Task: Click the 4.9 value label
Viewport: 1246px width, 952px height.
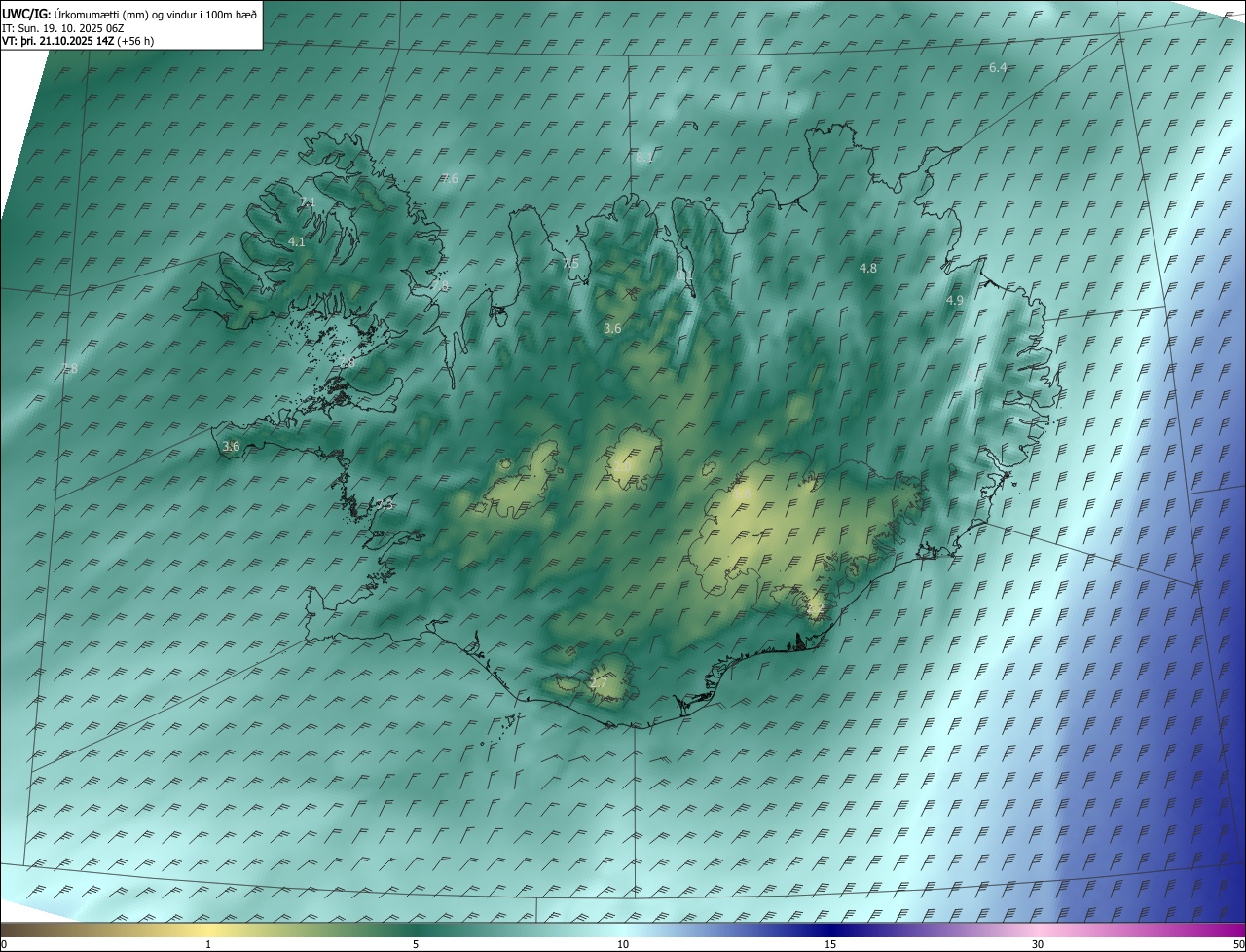Action: pyautogui.click(x=955, y=301)
